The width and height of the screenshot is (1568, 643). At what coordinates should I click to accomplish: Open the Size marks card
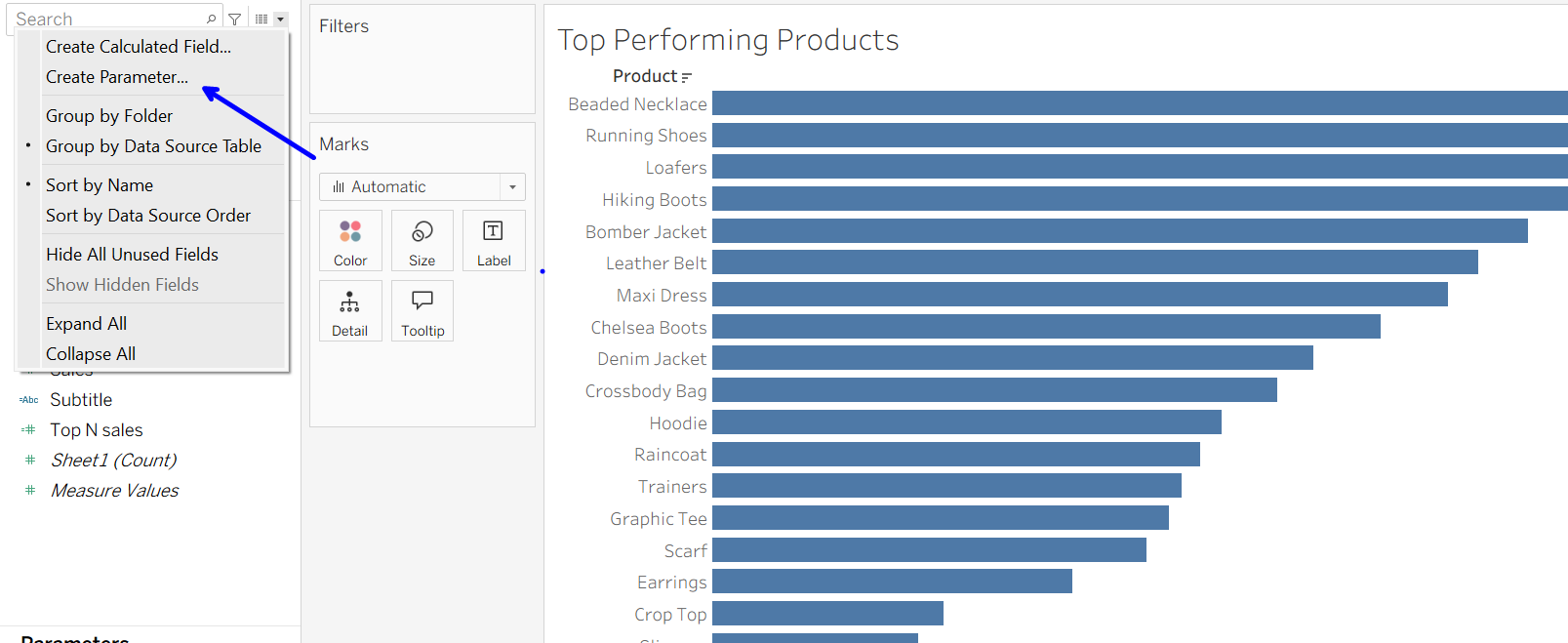pyautogui.click(x=422, y=241)
